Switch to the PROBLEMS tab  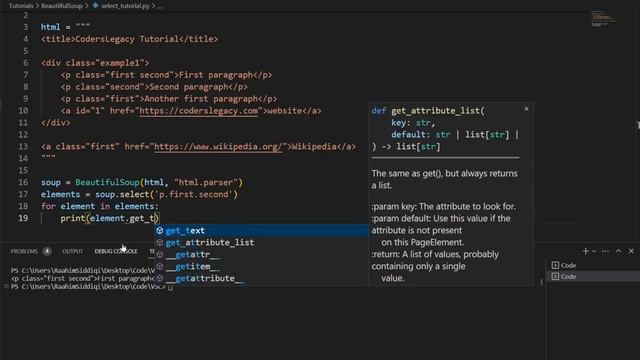click(24, 251)
